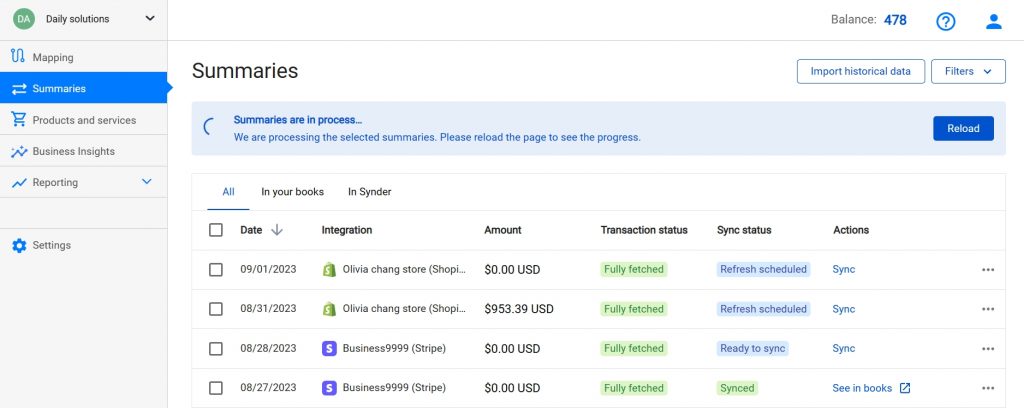
Task: Open the Filters dropdown
Action: 968,71
